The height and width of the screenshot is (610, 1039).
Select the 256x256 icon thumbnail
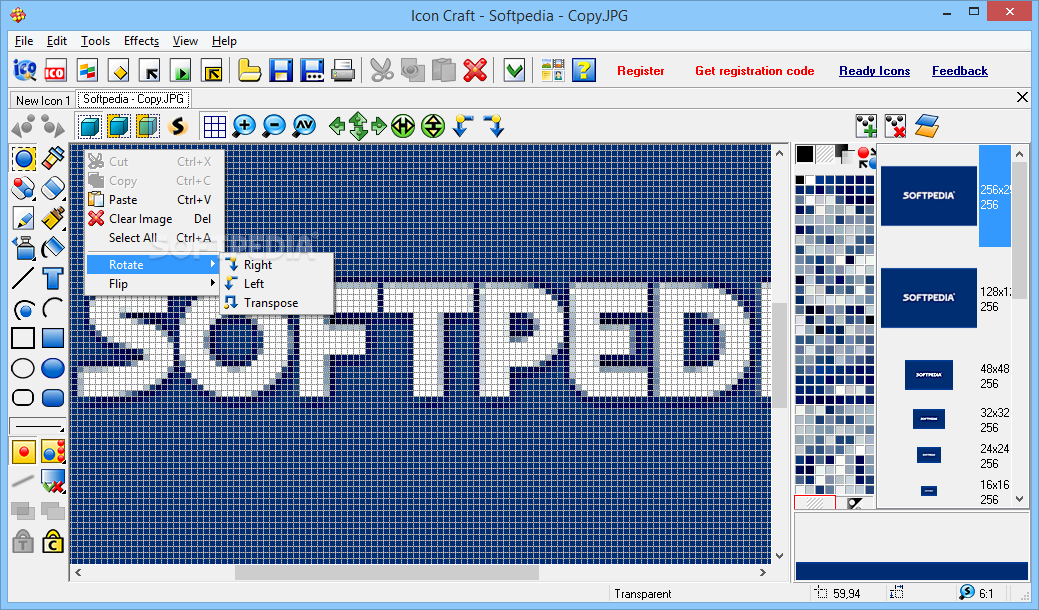pos(928,196)
